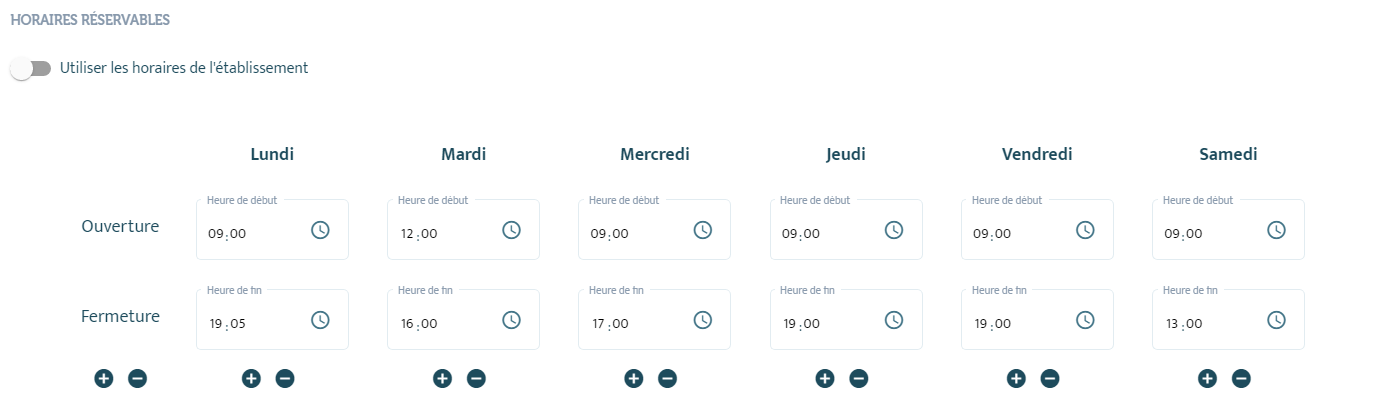Click the plus icon below Fermeture label
This screenshot has height=412, width=1391.
pyautogui.click(x=104, y=379)
